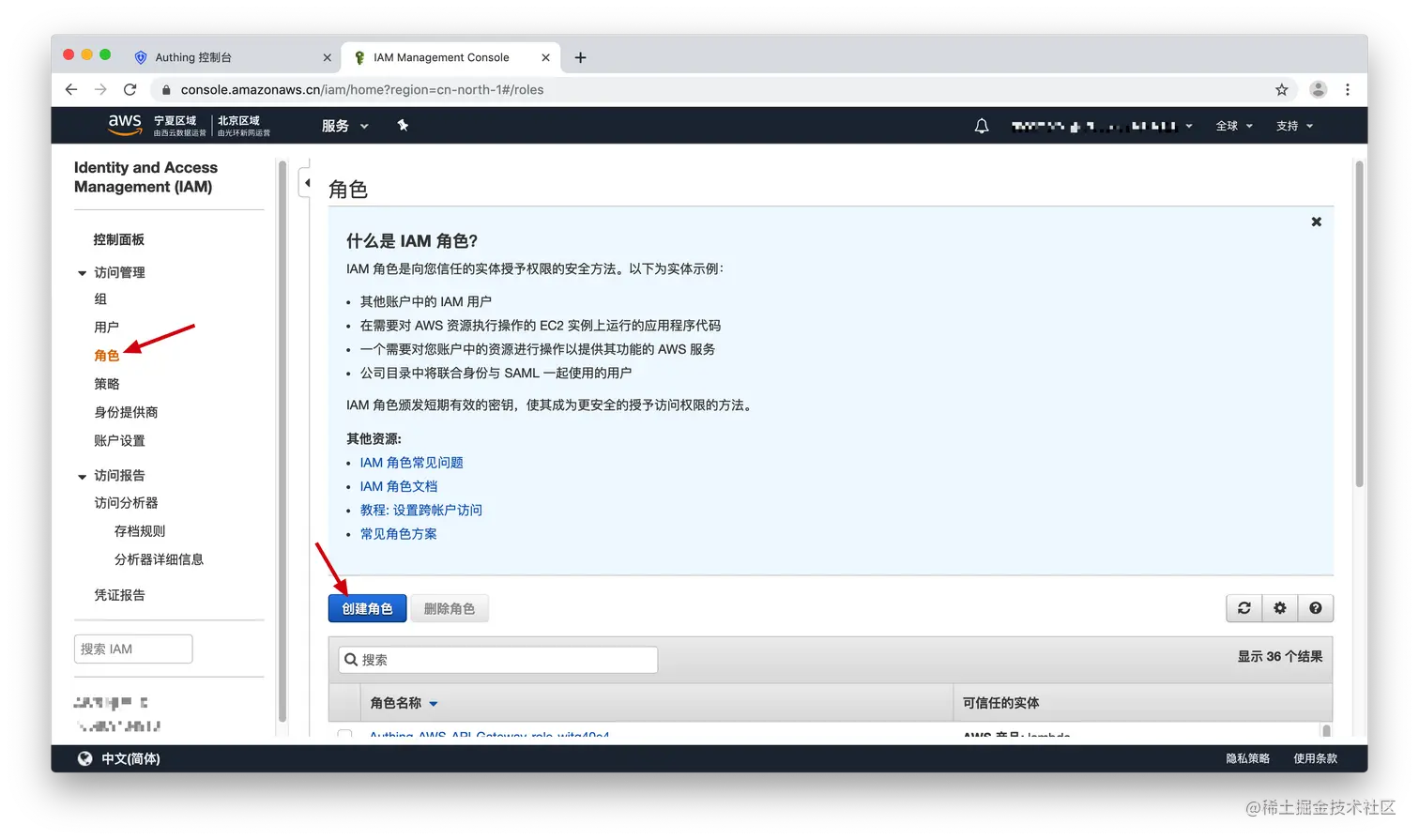Open the IAM 角色常见问题 link
Viewport: 1419px width, 840px height.
(411, 462)
